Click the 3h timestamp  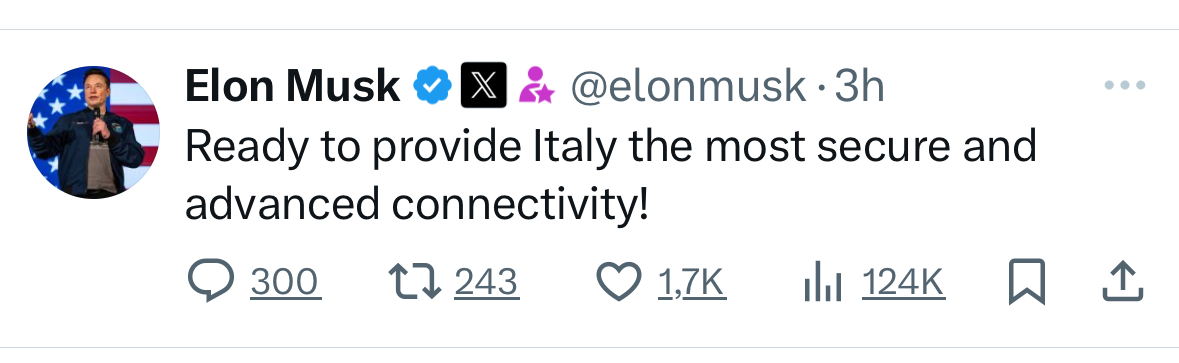coord(859,86)
